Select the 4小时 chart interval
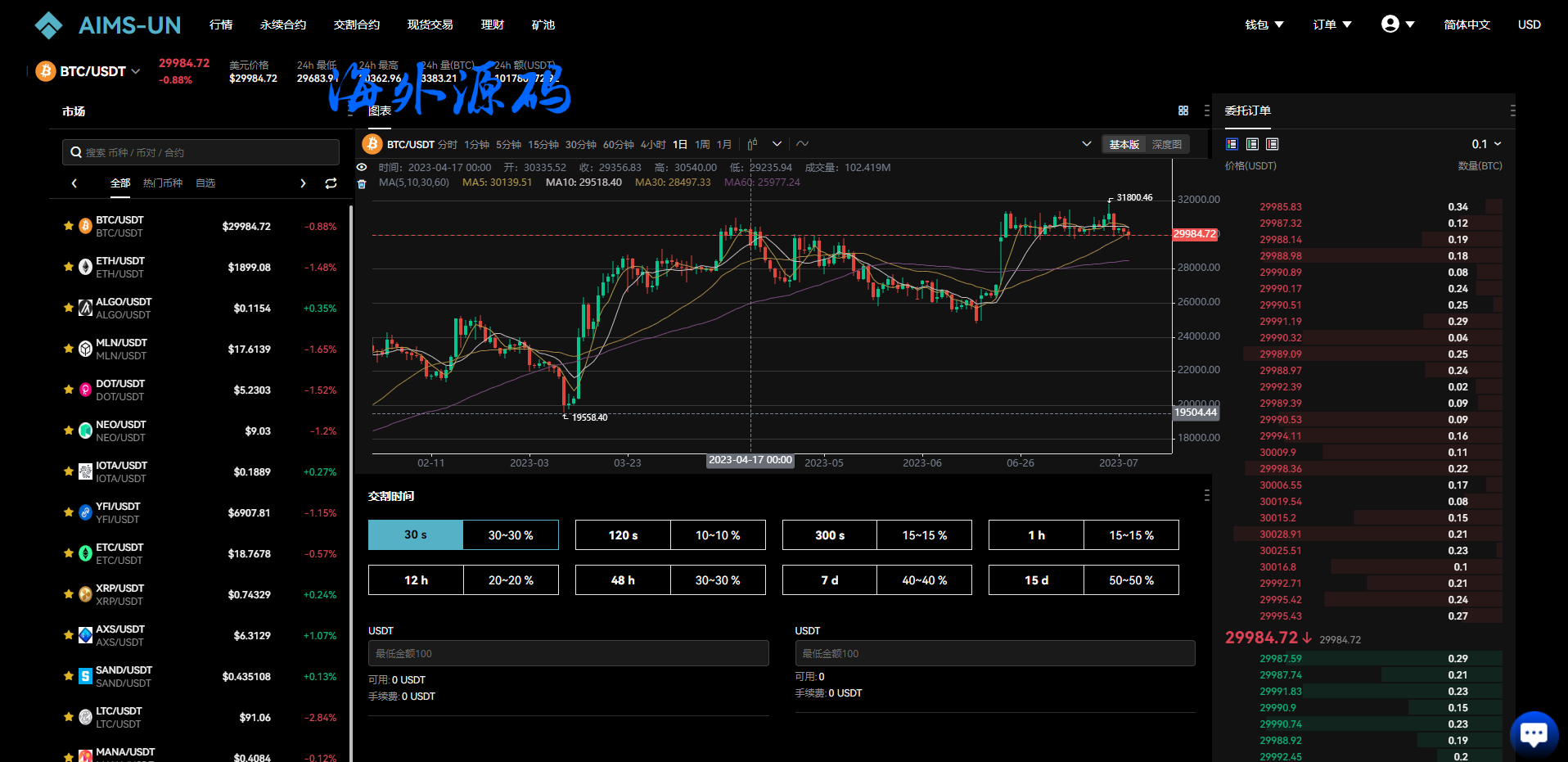 pos(652,145)
